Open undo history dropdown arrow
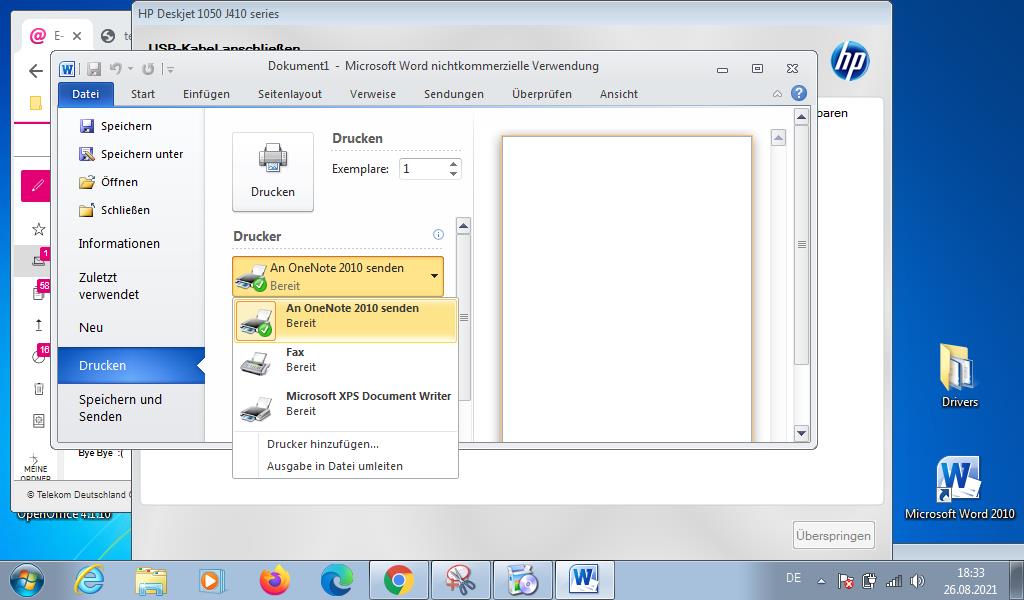This screenshot has width=1024, height=600. (131, 69)
